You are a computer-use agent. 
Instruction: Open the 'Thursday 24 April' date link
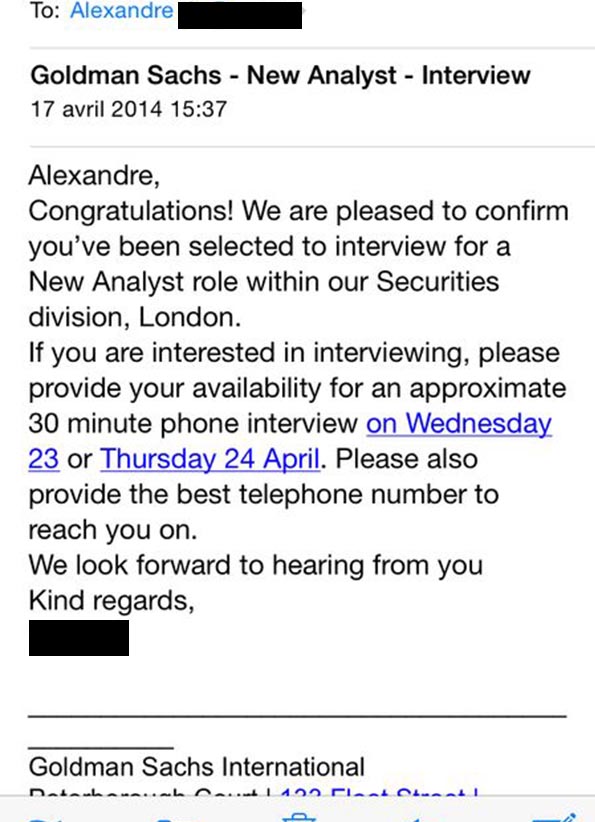coord(210,459)
